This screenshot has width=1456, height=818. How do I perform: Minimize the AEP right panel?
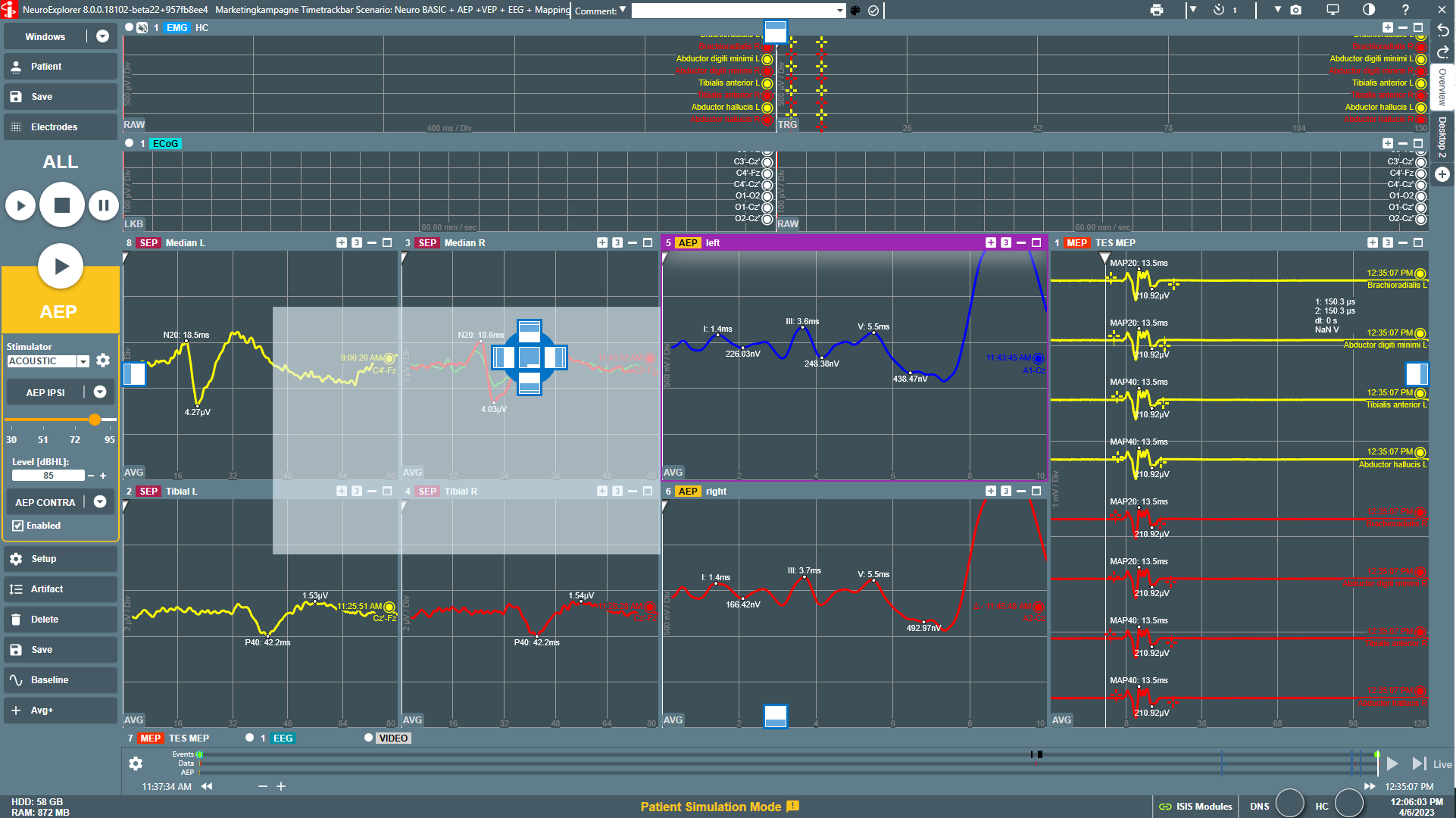(x=1021, y=492)
